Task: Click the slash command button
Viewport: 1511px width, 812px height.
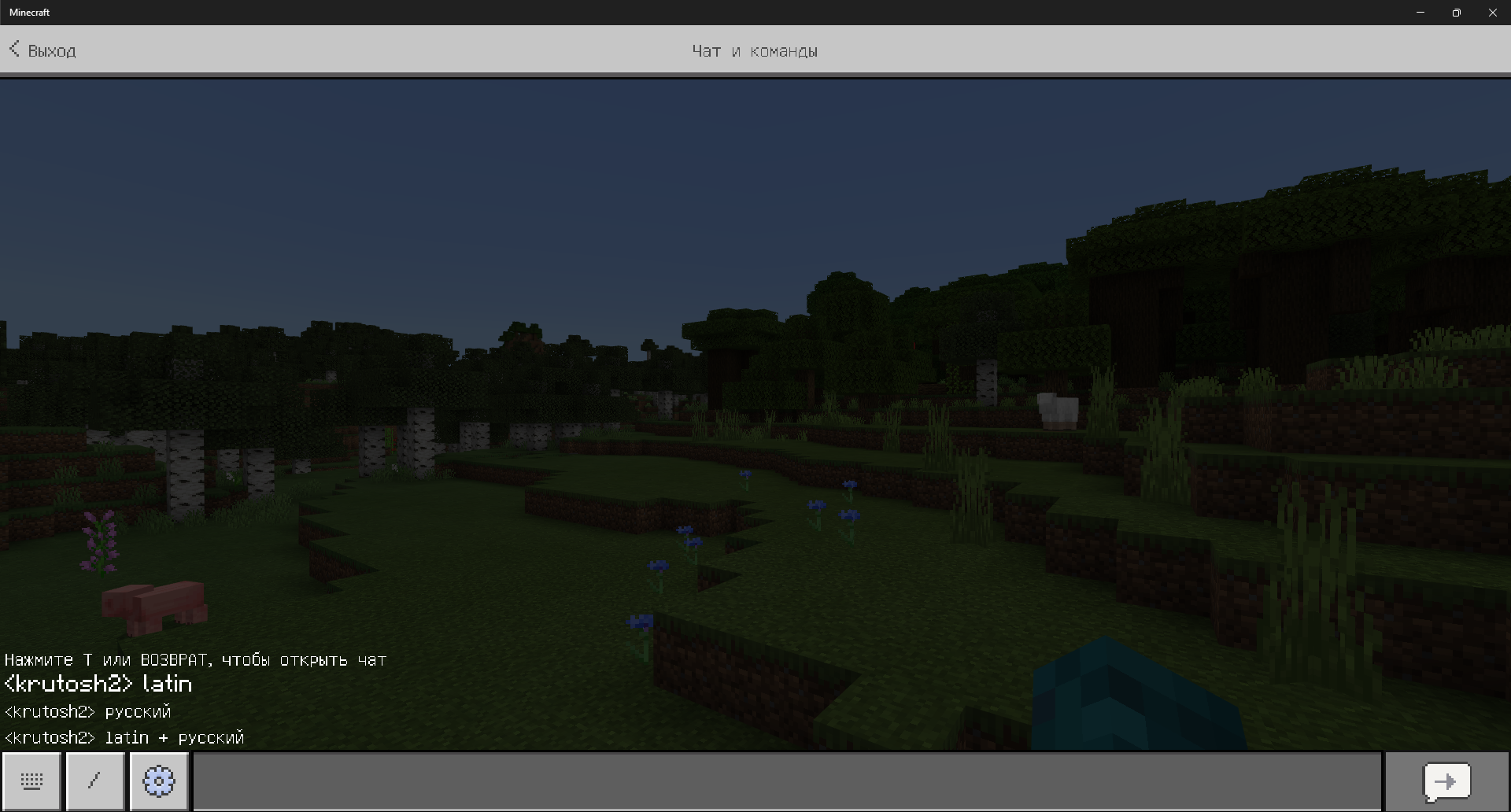Action: coord(95,781)
